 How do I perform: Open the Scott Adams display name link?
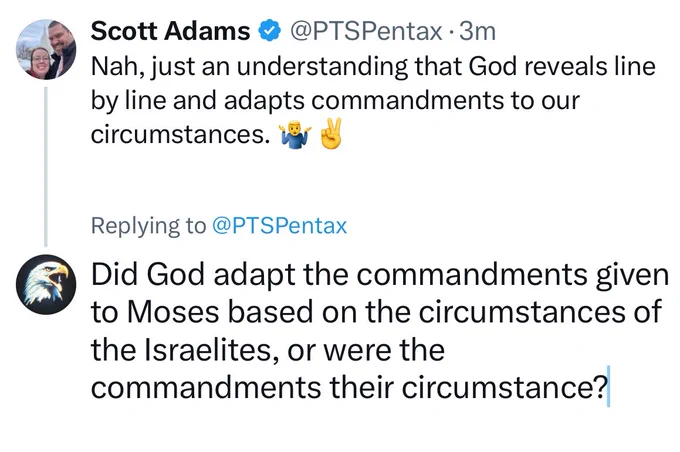[170, 31]
